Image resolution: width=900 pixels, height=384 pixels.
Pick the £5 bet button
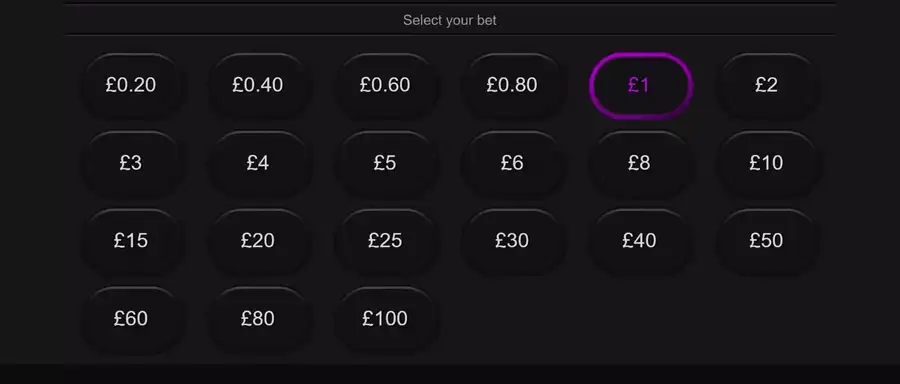click(x=385, y=164)
